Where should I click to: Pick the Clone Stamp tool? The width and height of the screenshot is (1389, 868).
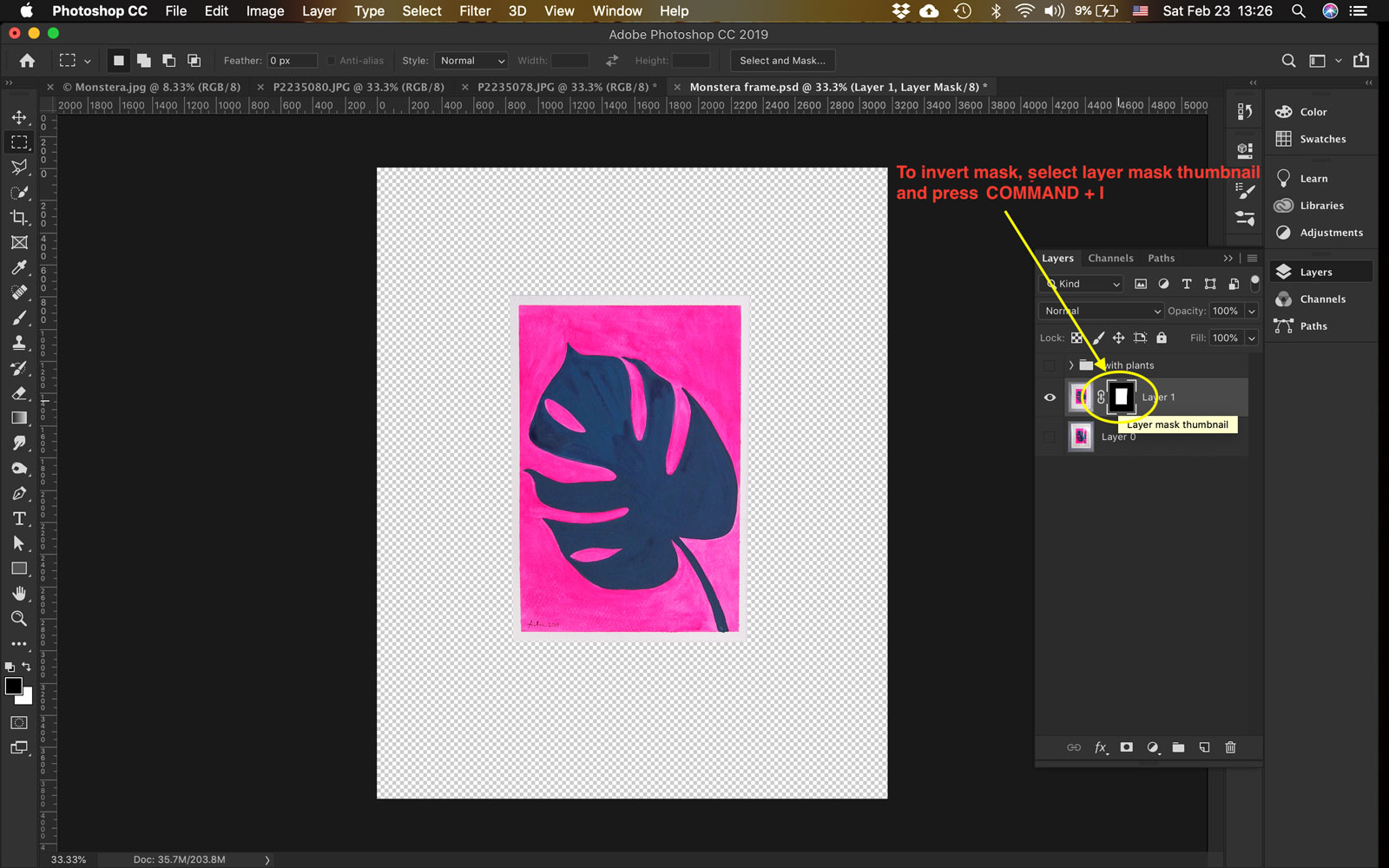(x=19, y=342)
